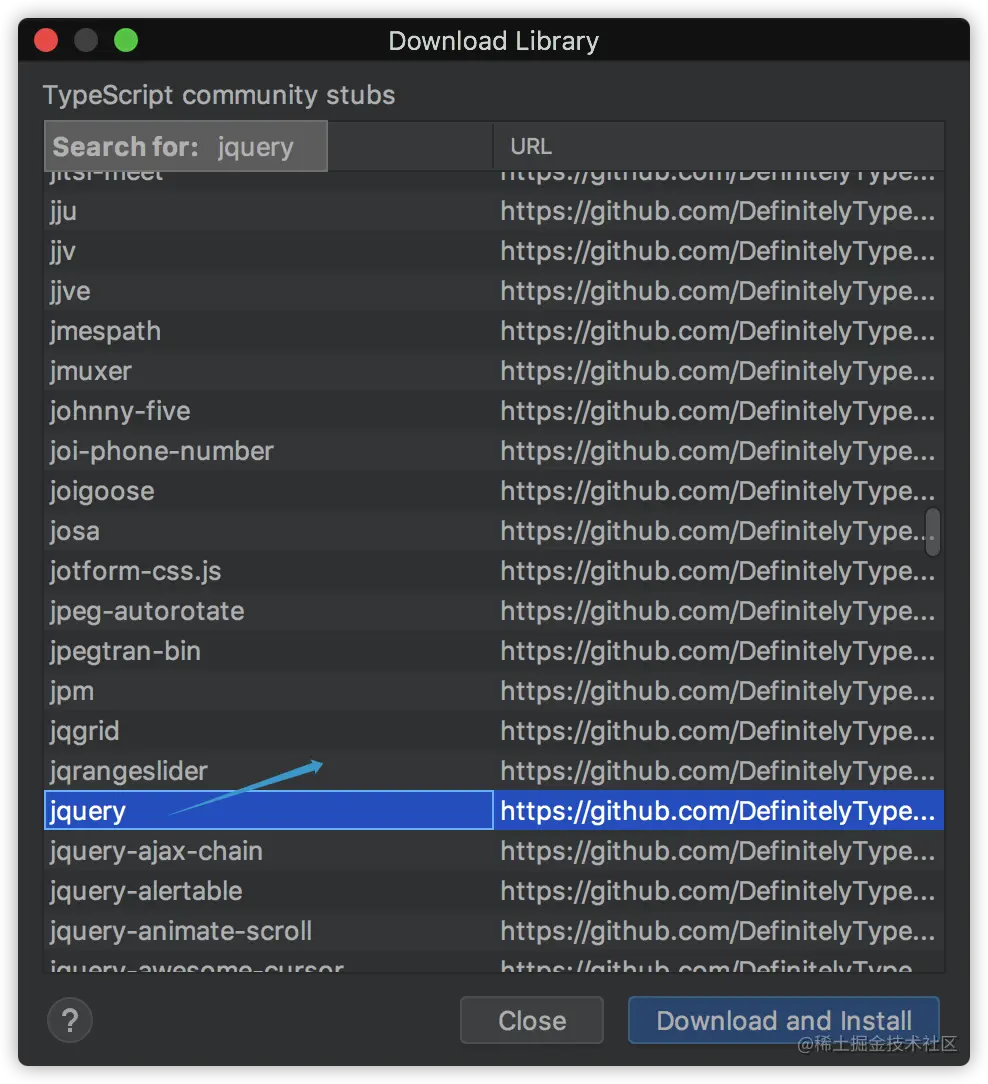Select the jjv library row
Screen dimensions: 988x1084
(494, 251)
